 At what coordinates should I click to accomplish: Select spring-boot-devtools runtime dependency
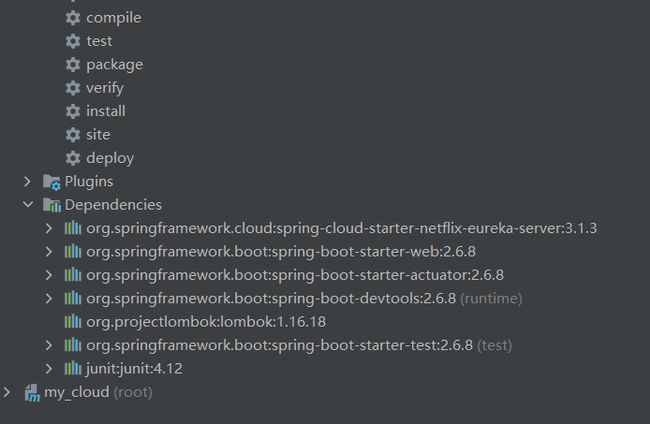click(x=304, y=298)
